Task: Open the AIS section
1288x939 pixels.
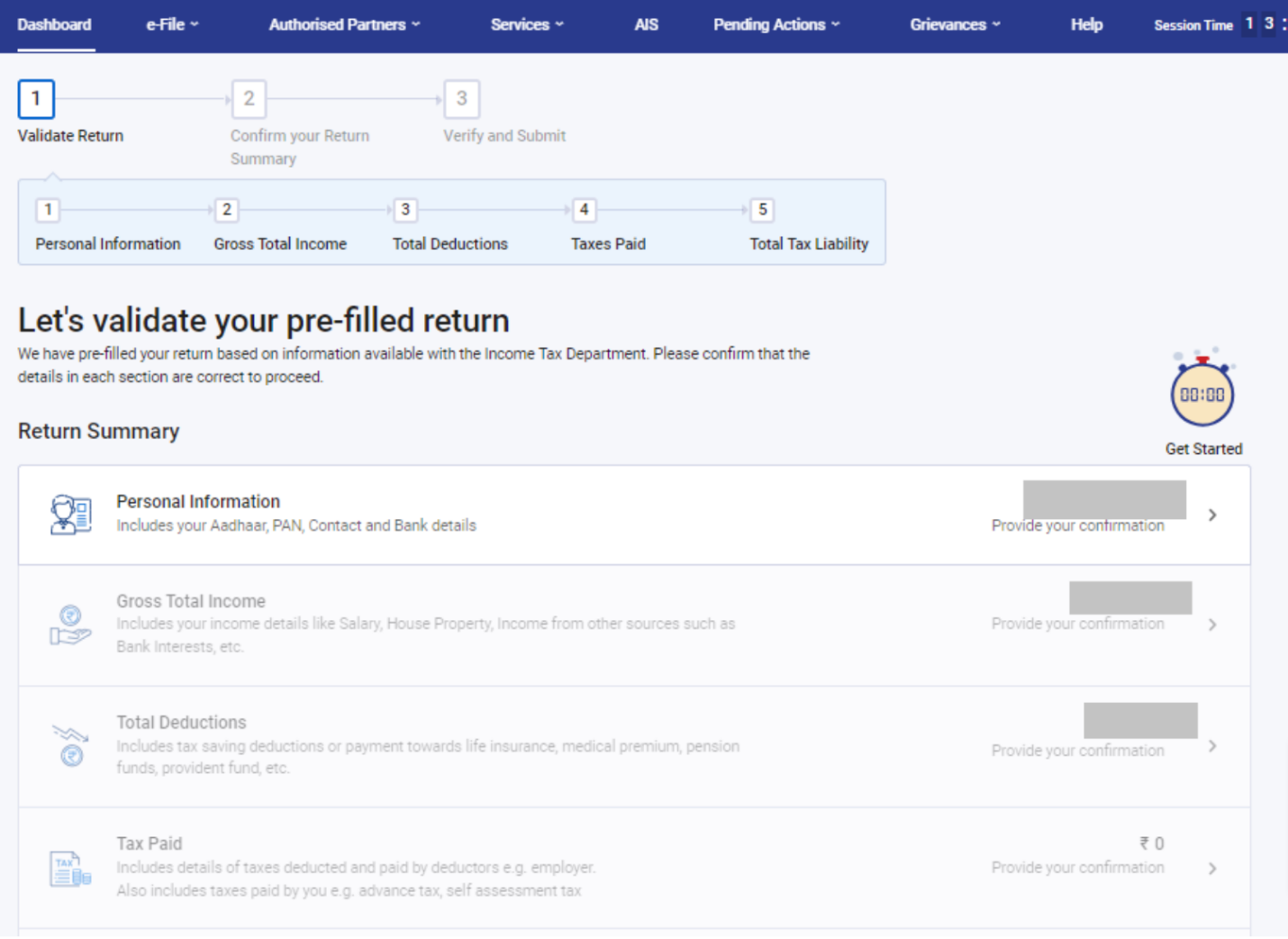Action: 646,25
